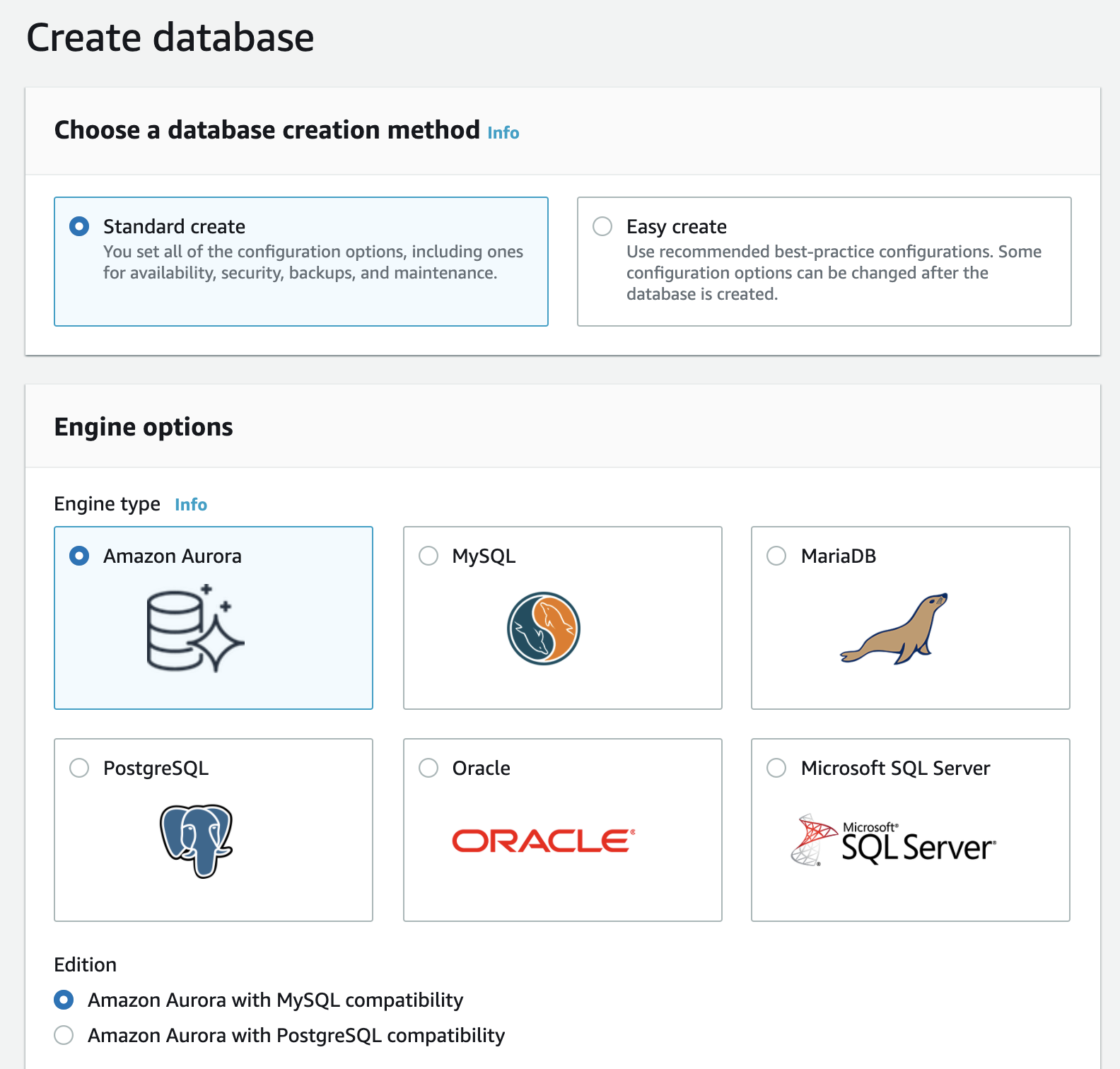The image size is (1120, 1069).
Task: Click the 'Amazon Aurora' label
Action: (x=173, y=556)
